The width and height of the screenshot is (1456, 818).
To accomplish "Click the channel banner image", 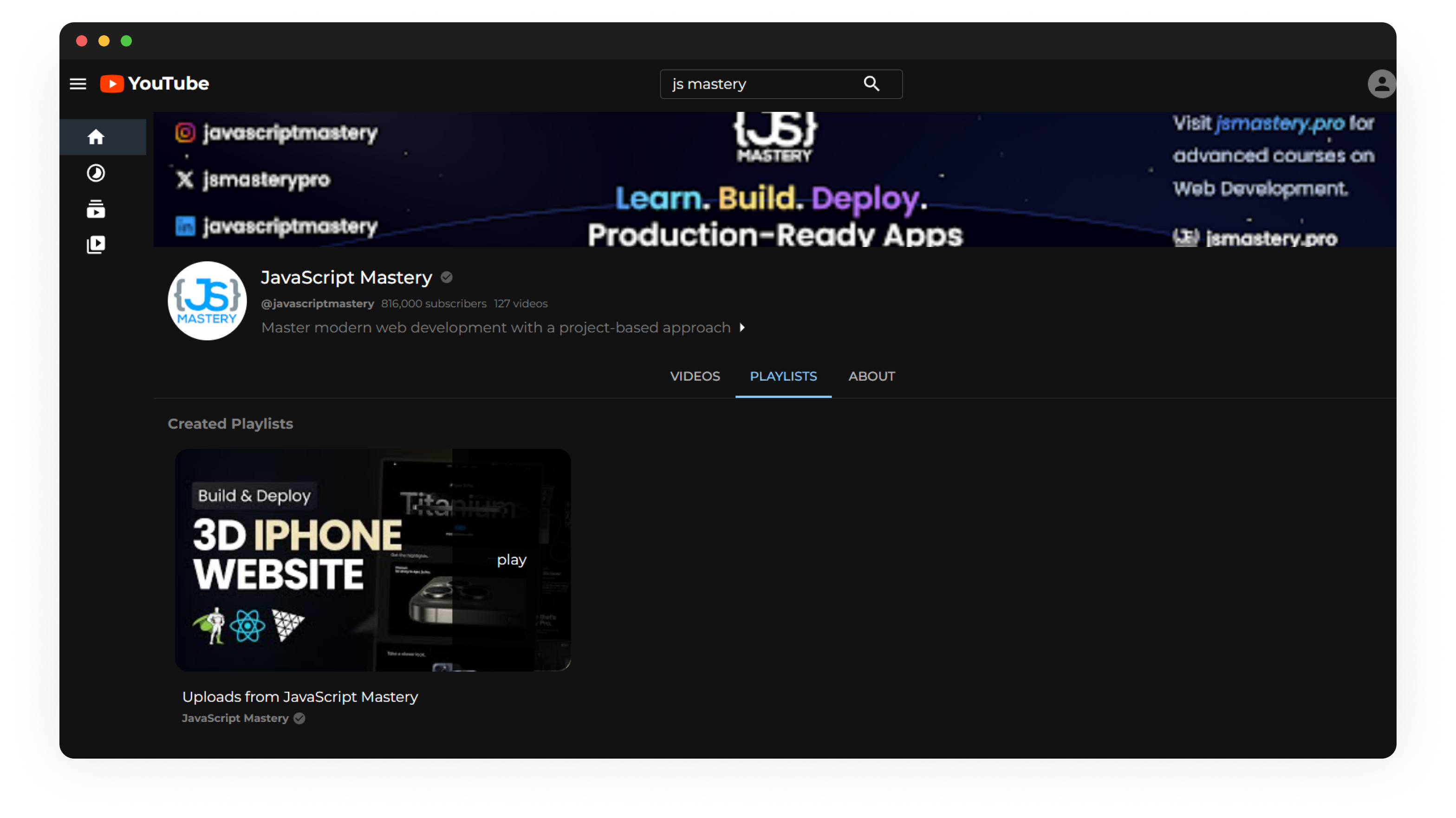I will pos(775,179).
